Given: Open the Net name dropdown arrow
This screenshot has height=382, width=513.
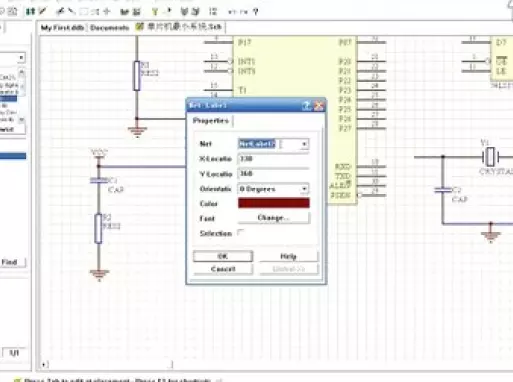Looking at the screenshot, I should [304, 144].
